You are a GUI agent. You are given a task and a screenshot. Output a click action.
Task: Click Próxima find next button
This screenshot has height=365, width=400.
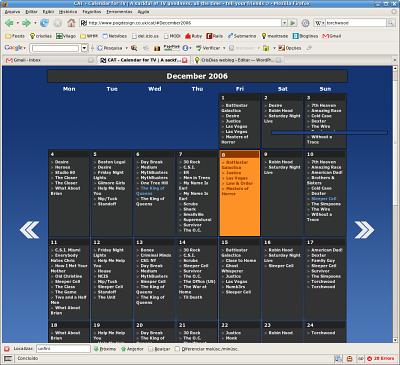coord(105,349)
